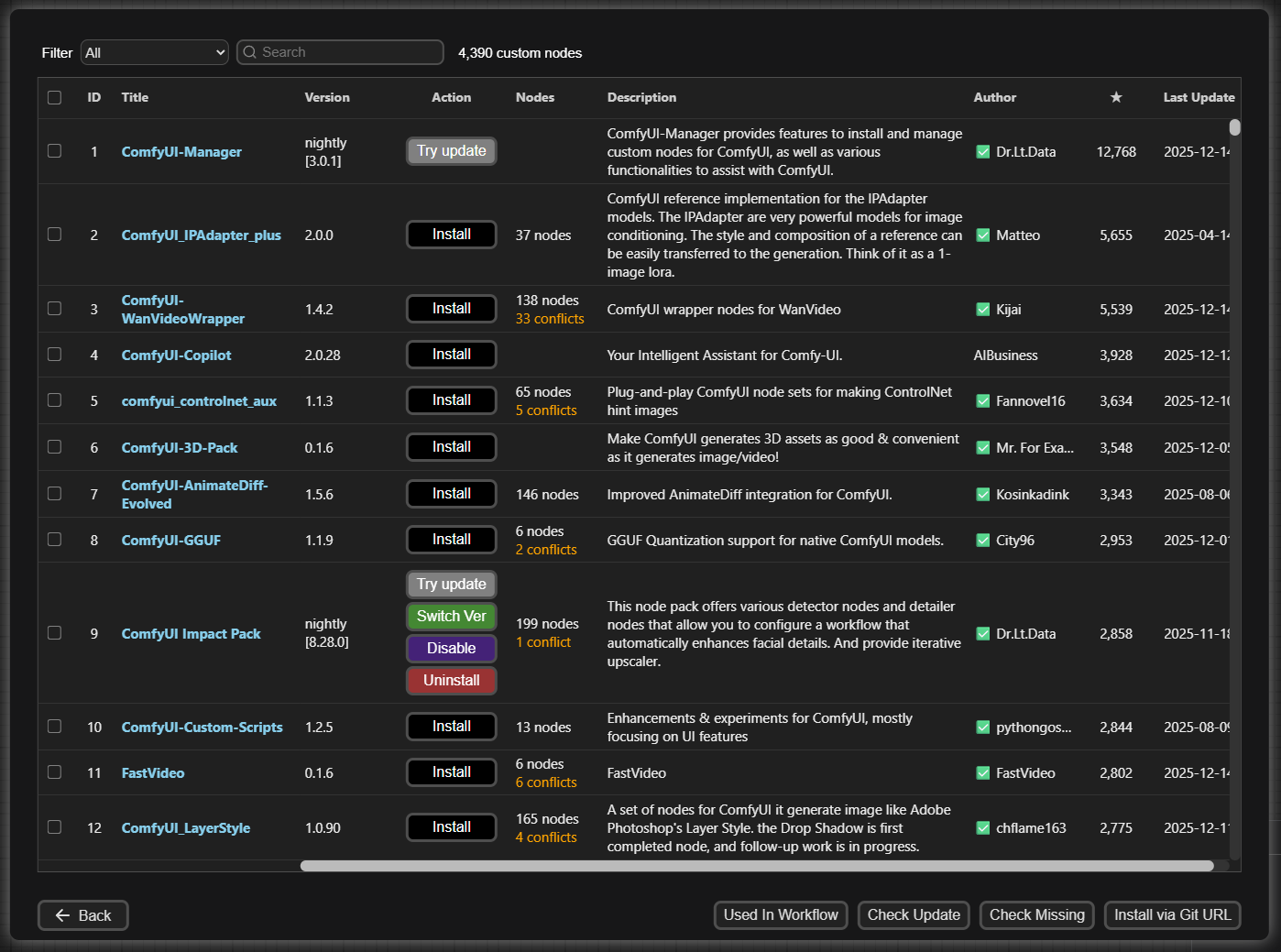Screen dimensions: 1281x952
Task: Click the green verified badge beside City96
Action: (982, 541)
